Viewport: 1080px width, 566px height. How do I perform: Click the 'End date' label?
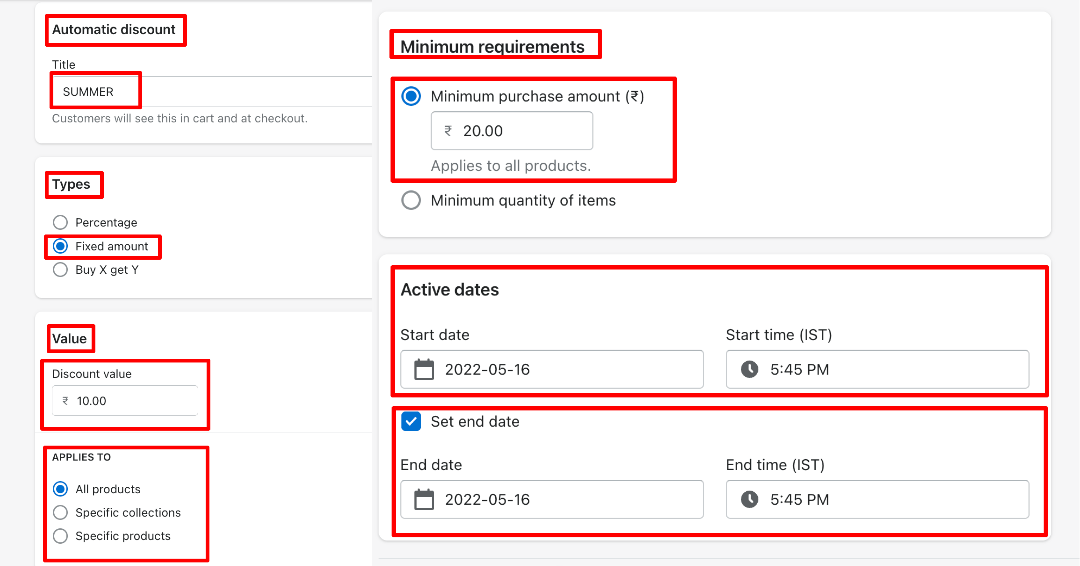tap(431, 465)
